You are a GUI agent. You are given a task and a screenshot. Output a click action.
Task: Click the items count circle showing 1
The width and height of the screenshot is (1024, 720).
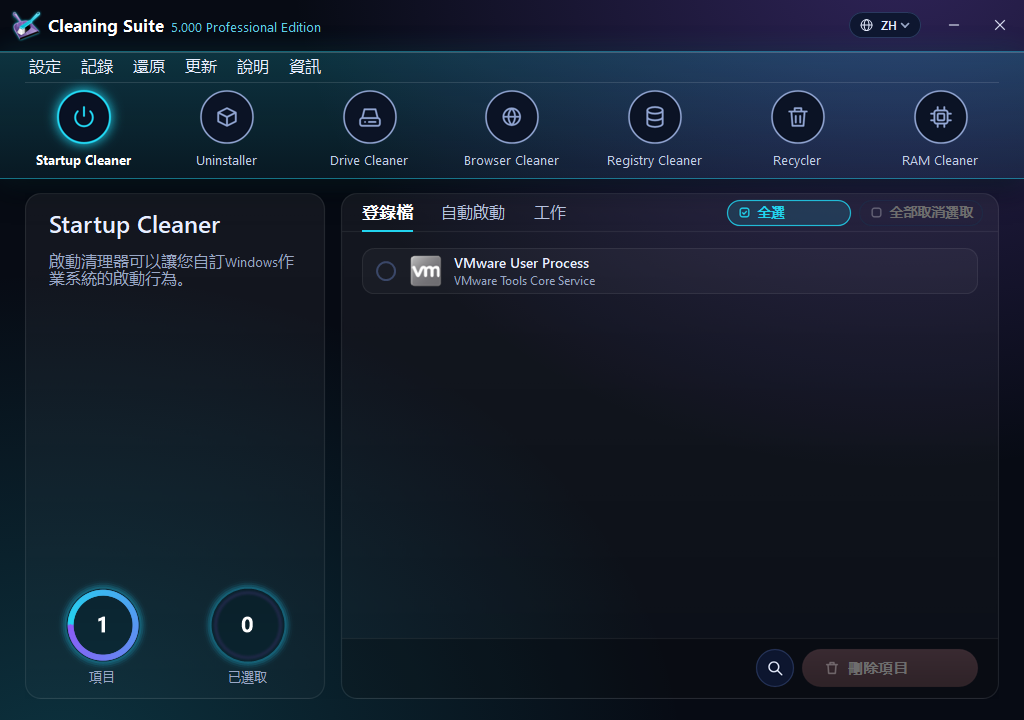pos(103,625)
